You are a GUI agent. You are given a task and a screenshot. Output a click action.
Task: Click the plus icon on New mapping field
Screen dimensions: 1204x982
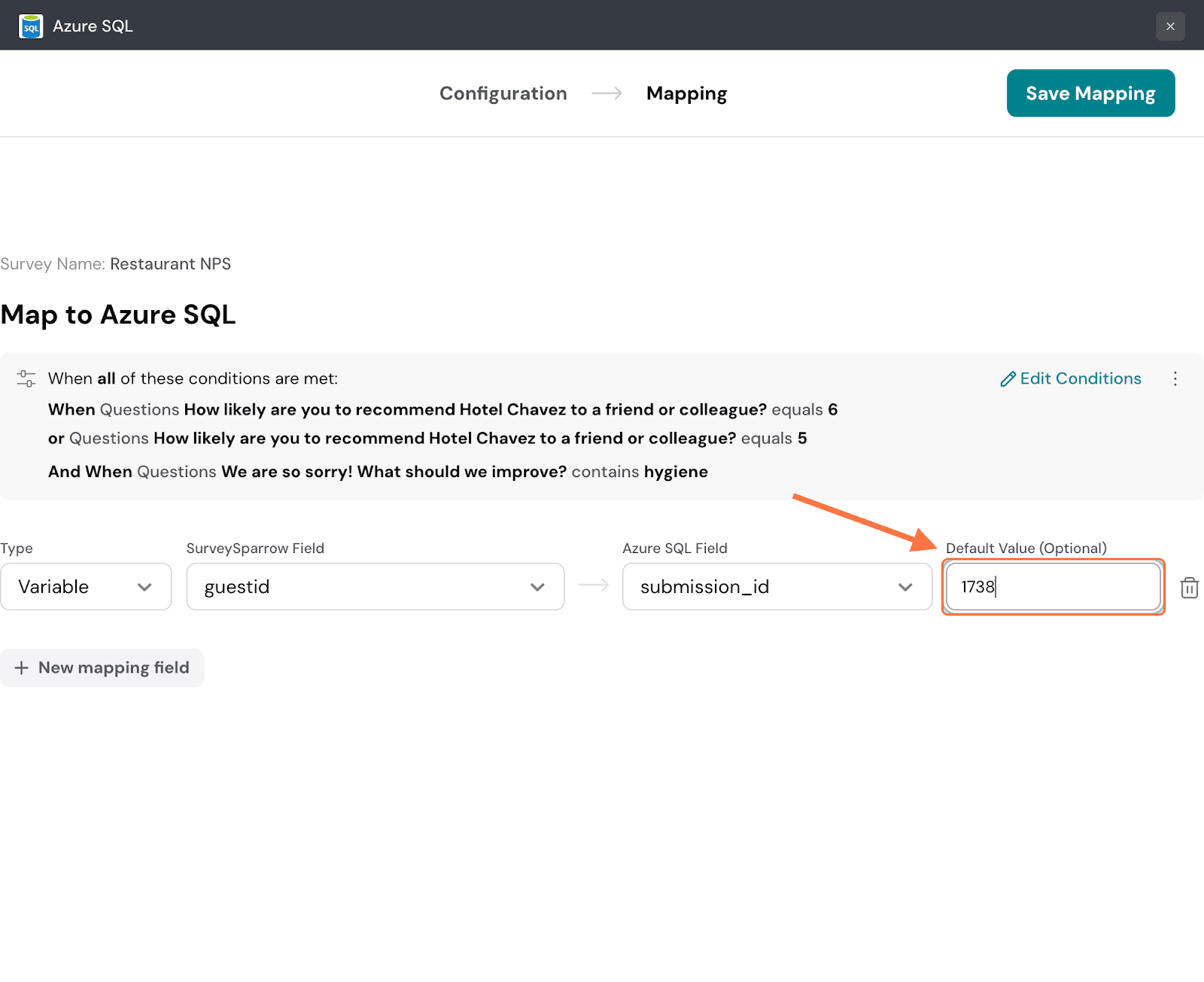tap(22, 668)
